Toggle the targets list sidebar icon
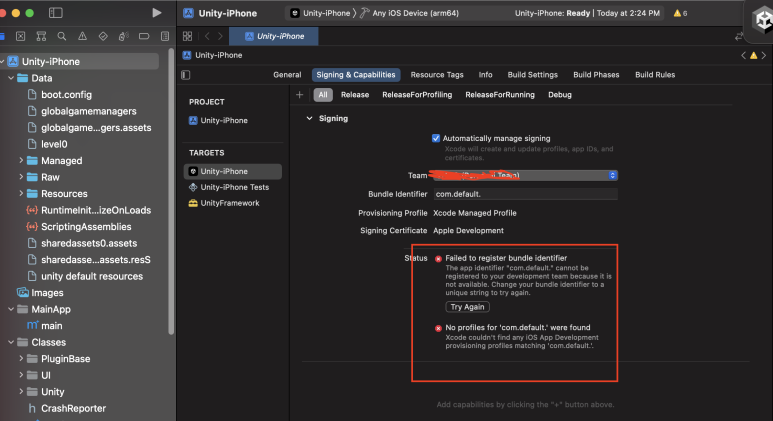The image size is (773, 421). (186, 75)
